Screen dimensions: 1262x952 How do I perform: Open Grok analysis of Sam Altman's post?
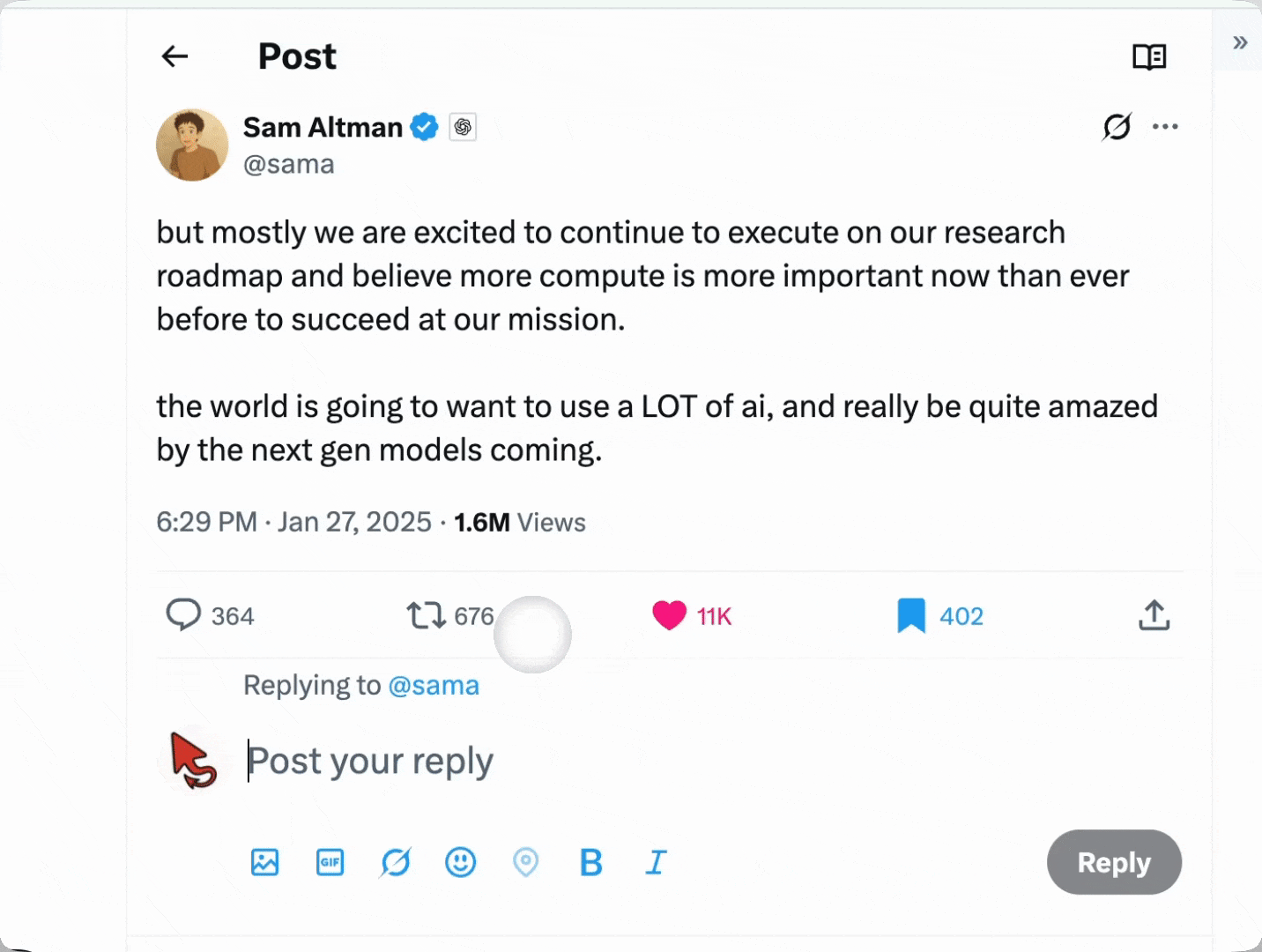[1116, 126]
